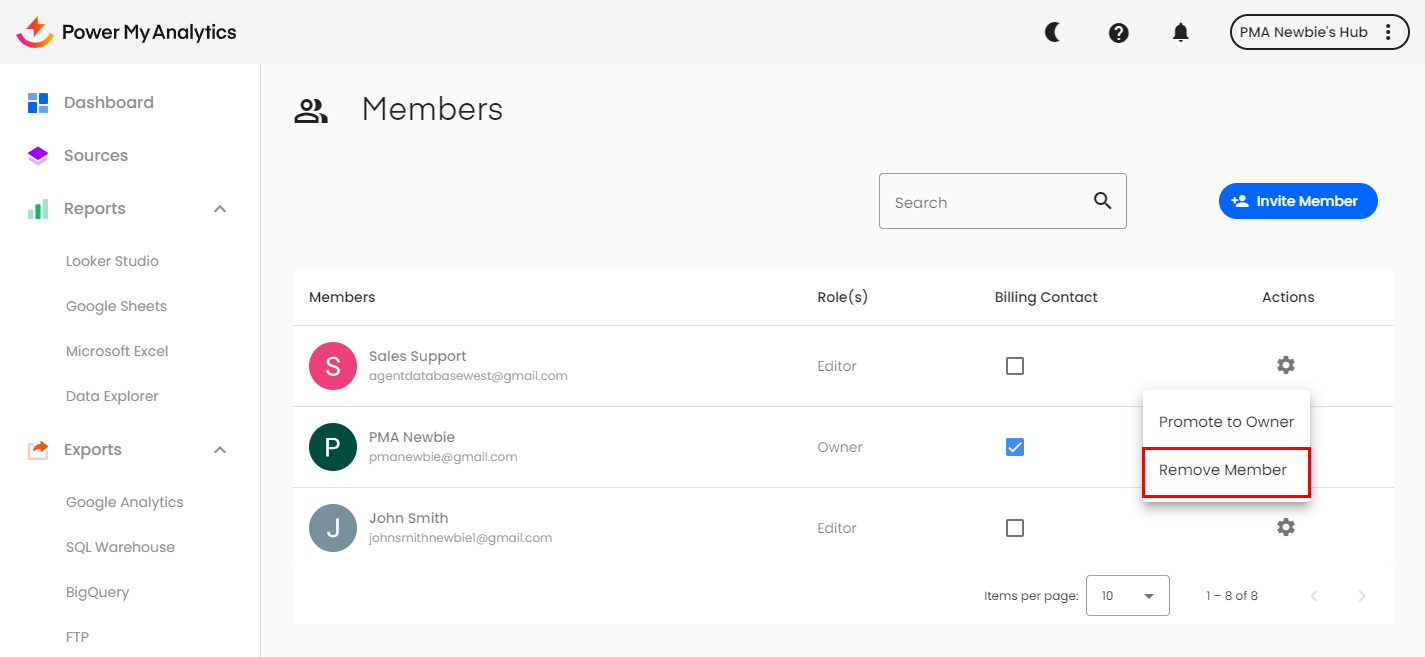
Task: Select Remove Member from the menu
Action: [x=1224, y=470]
